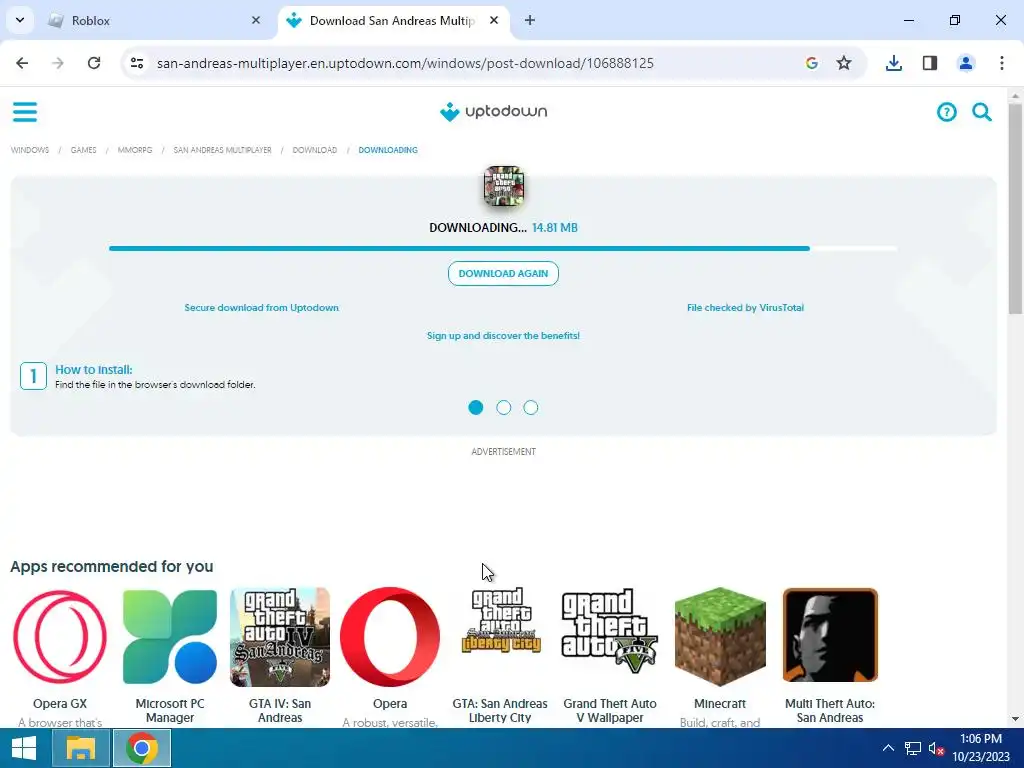
Task: Reload the current page
Action: 94,63
